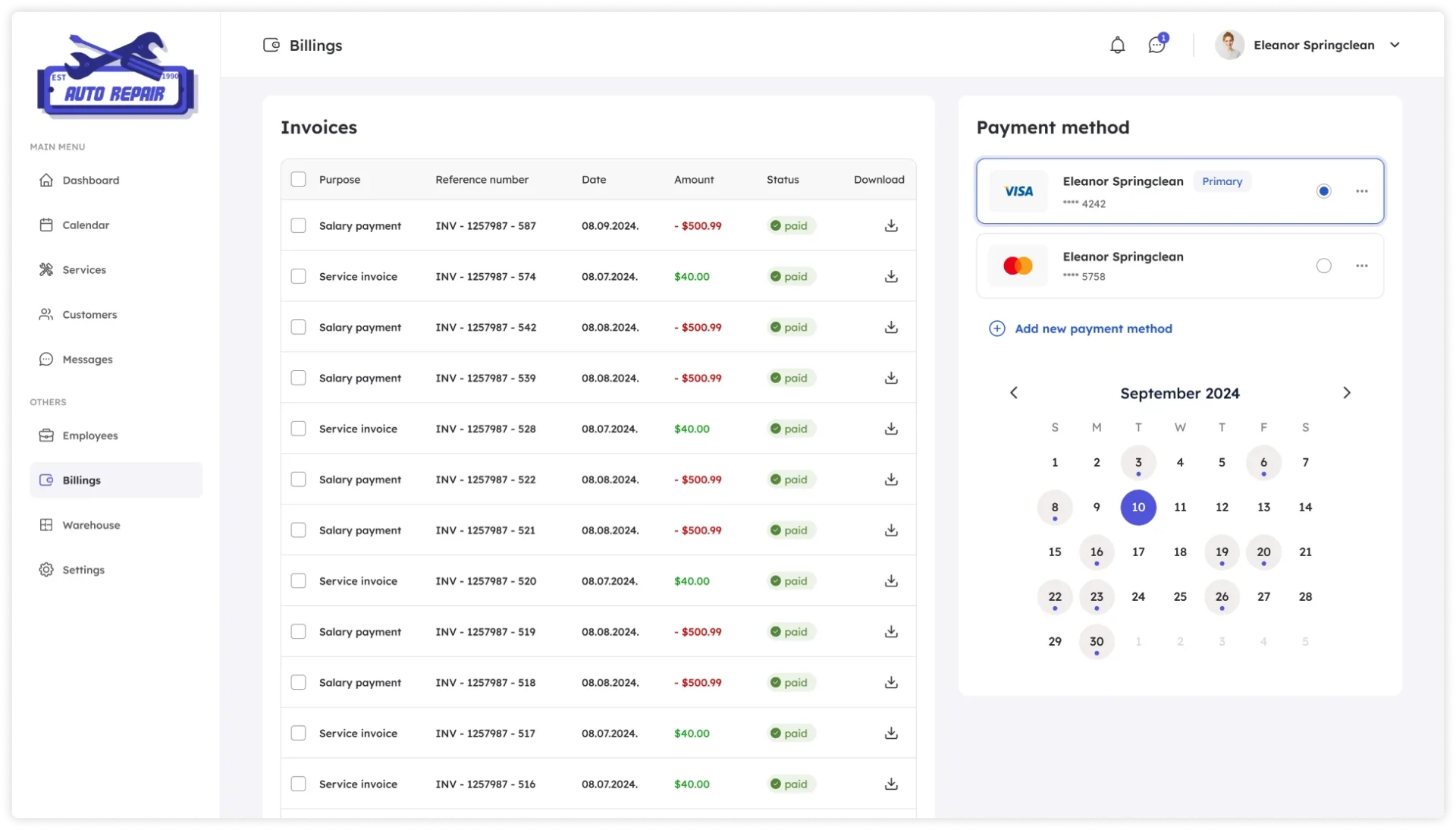The width and height of the screenshot is (1456, 830).
Task: Choose September 16 in the calendar
Action: [x=1097, y=552]
